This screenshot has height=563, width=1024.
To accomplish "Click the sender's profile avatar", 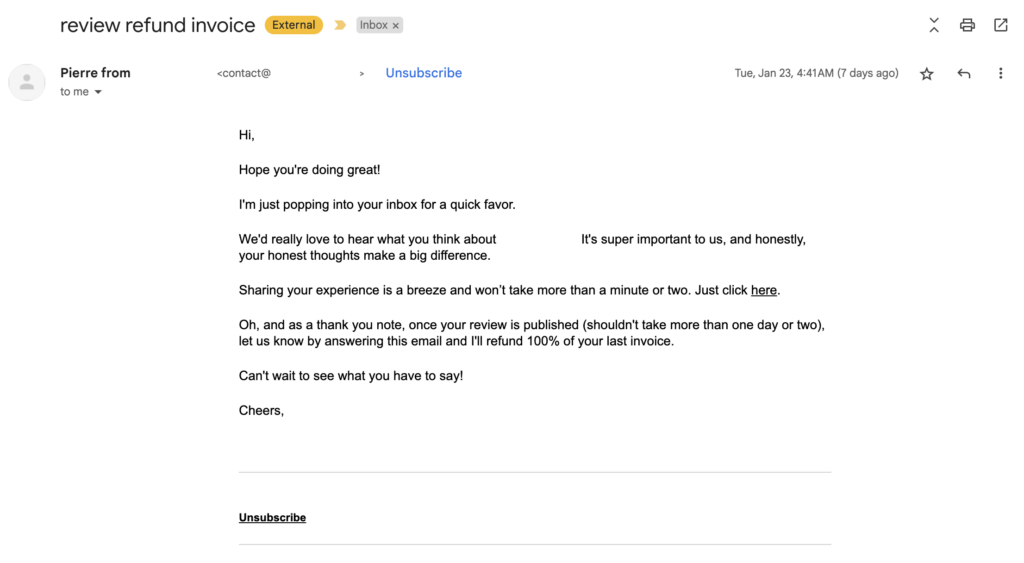I will tap(27, 82).
